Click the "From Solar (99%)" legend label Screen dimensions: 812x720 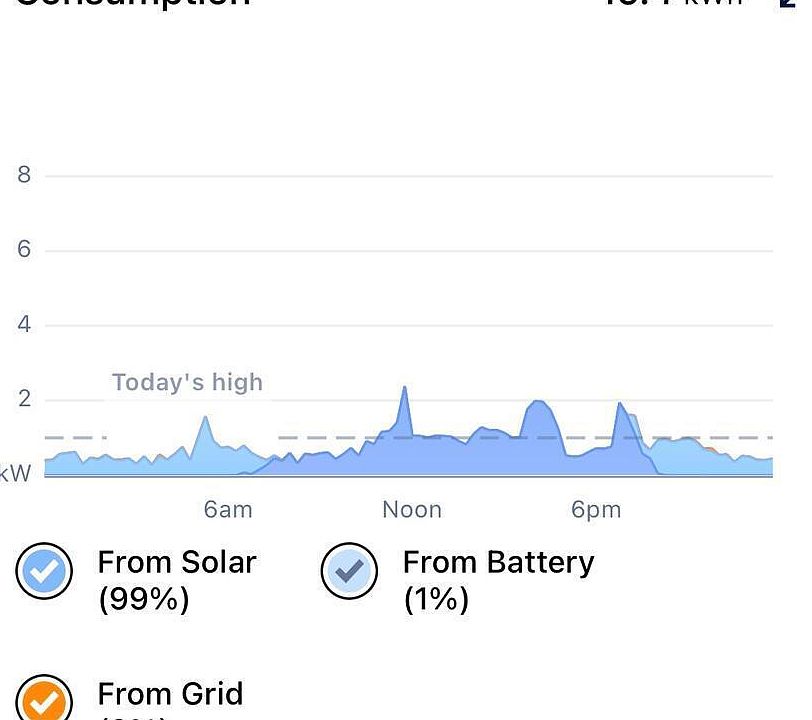coord(177,580)
